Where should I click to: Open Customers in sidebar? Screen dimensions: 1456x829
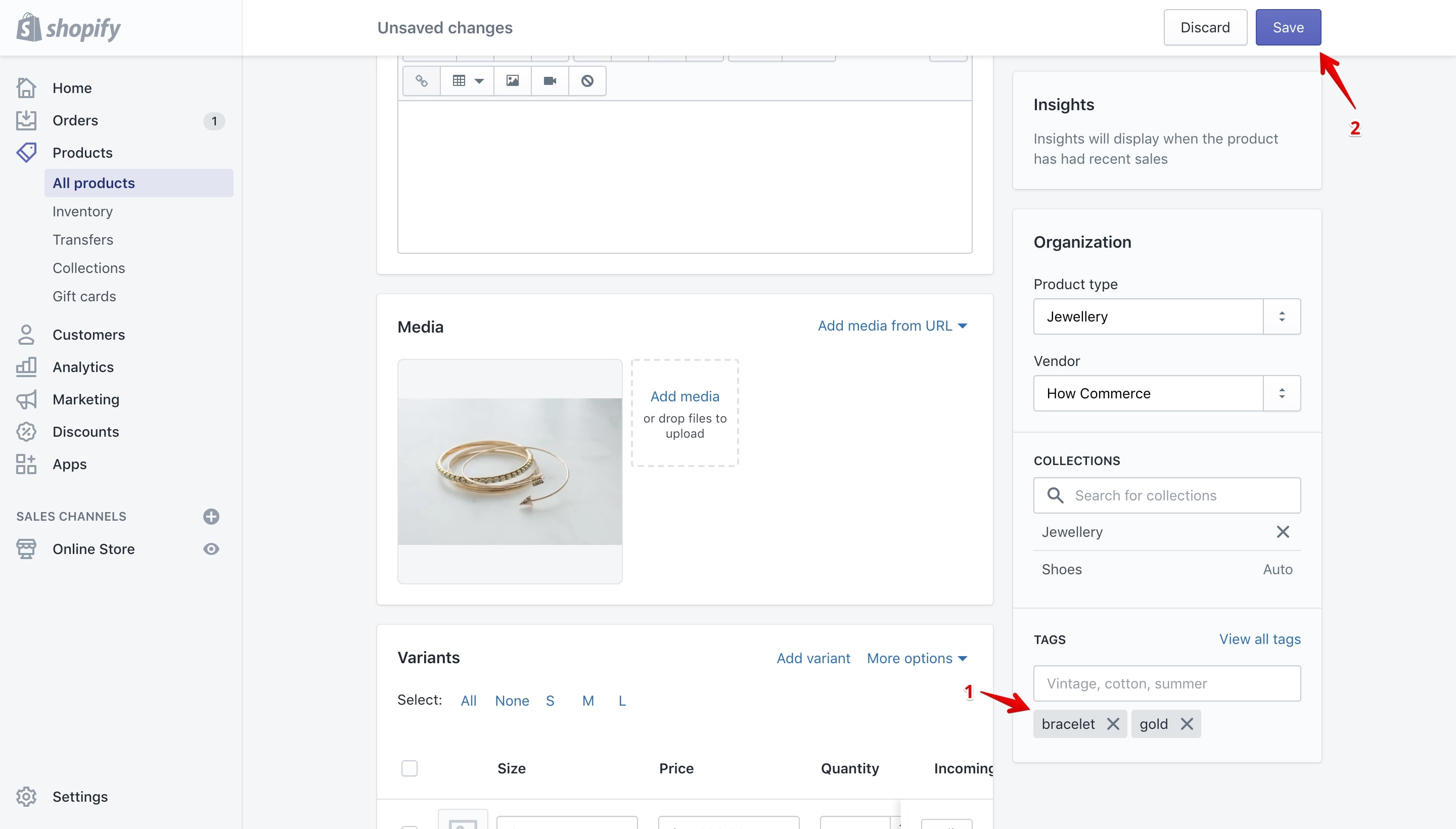tap(89, 335)
